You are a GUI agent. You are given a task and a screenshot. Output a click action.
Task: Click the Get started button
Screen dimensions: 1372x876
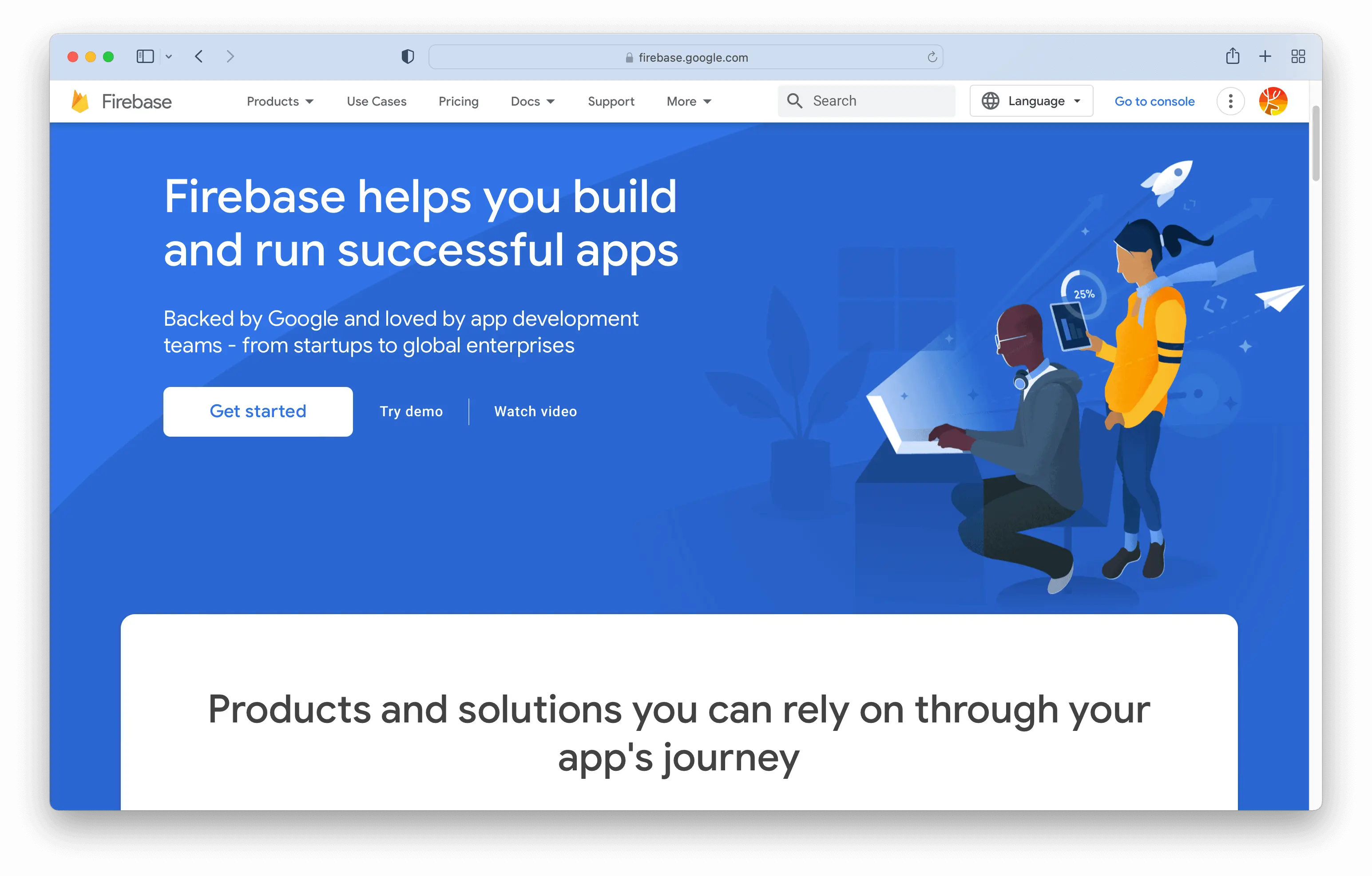click(258, 411)
